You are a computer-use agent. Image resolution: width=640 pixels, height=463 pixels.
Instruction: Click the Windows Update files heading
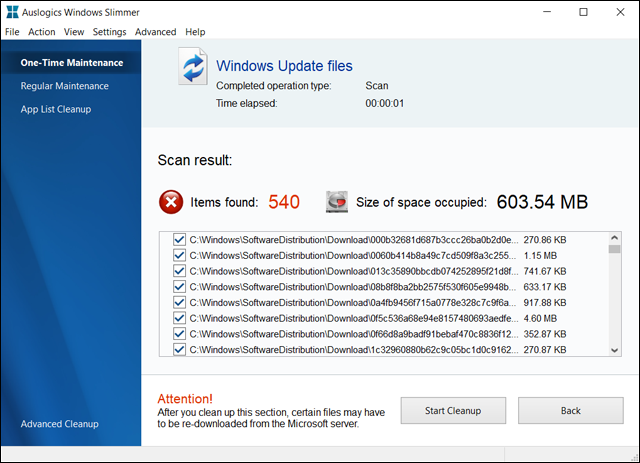pyautogui.click(x=284, y=66)
